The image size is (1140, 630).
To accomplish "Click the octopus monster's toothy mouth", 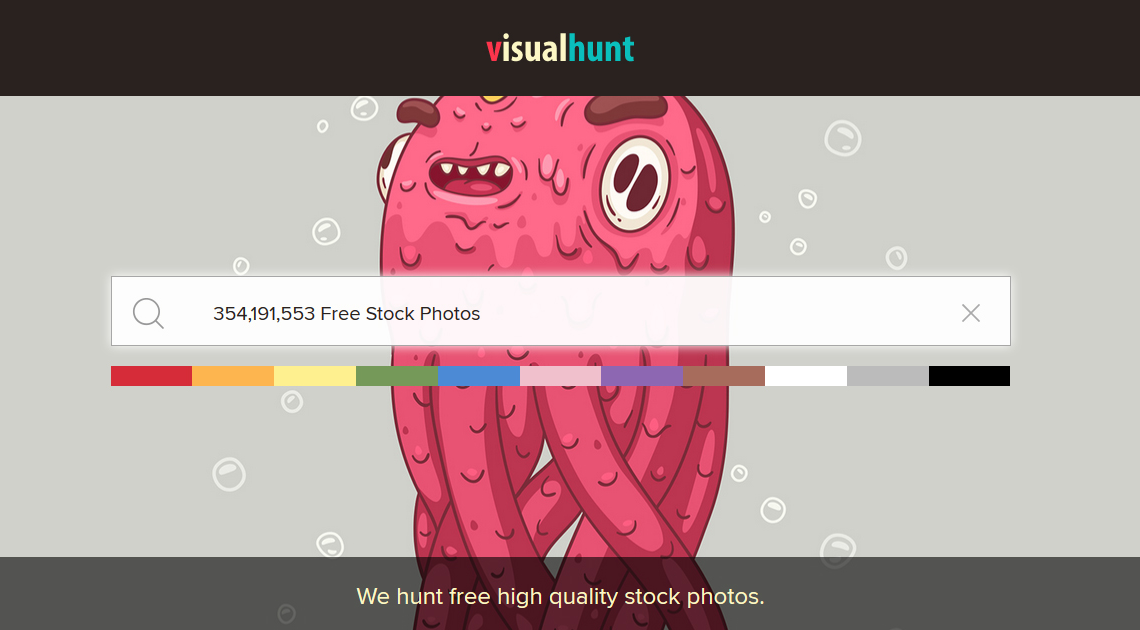I will point(470,177).
